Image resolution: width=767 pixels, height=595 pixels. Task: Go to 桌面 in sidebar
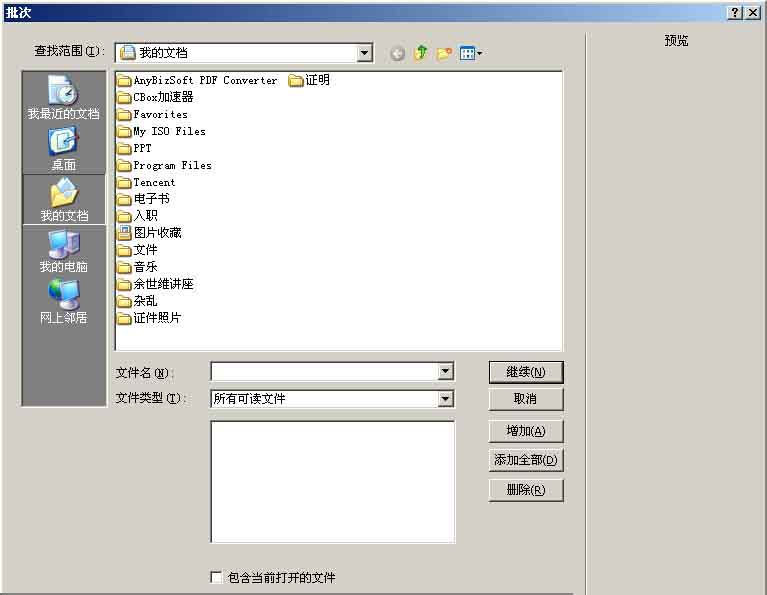point(64,150)
